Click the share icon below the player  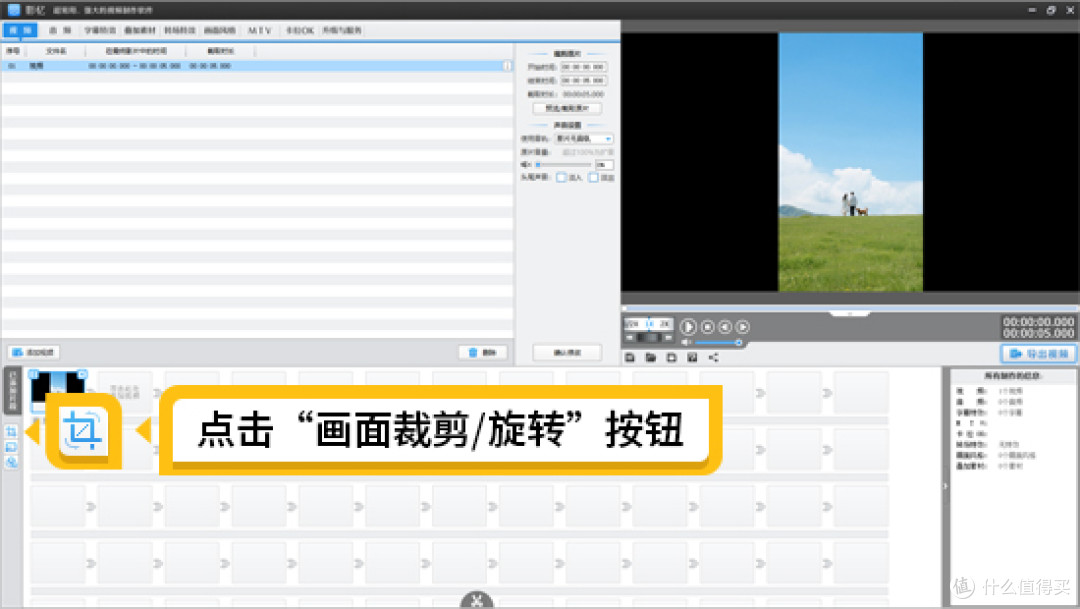click(714, 358)
